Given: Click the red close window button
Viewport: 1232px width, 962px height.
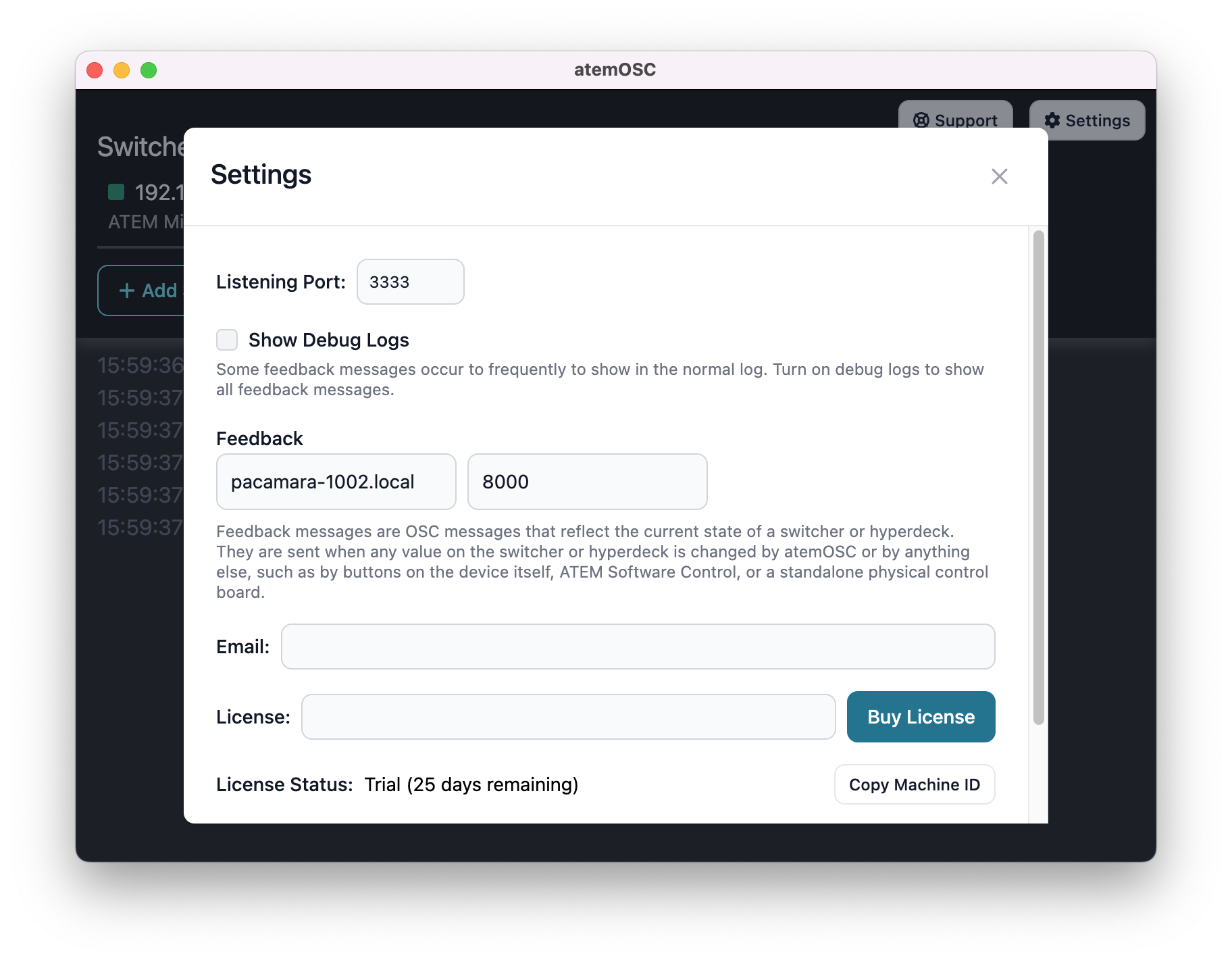Looking at the screenshot, I should point(95,70).
